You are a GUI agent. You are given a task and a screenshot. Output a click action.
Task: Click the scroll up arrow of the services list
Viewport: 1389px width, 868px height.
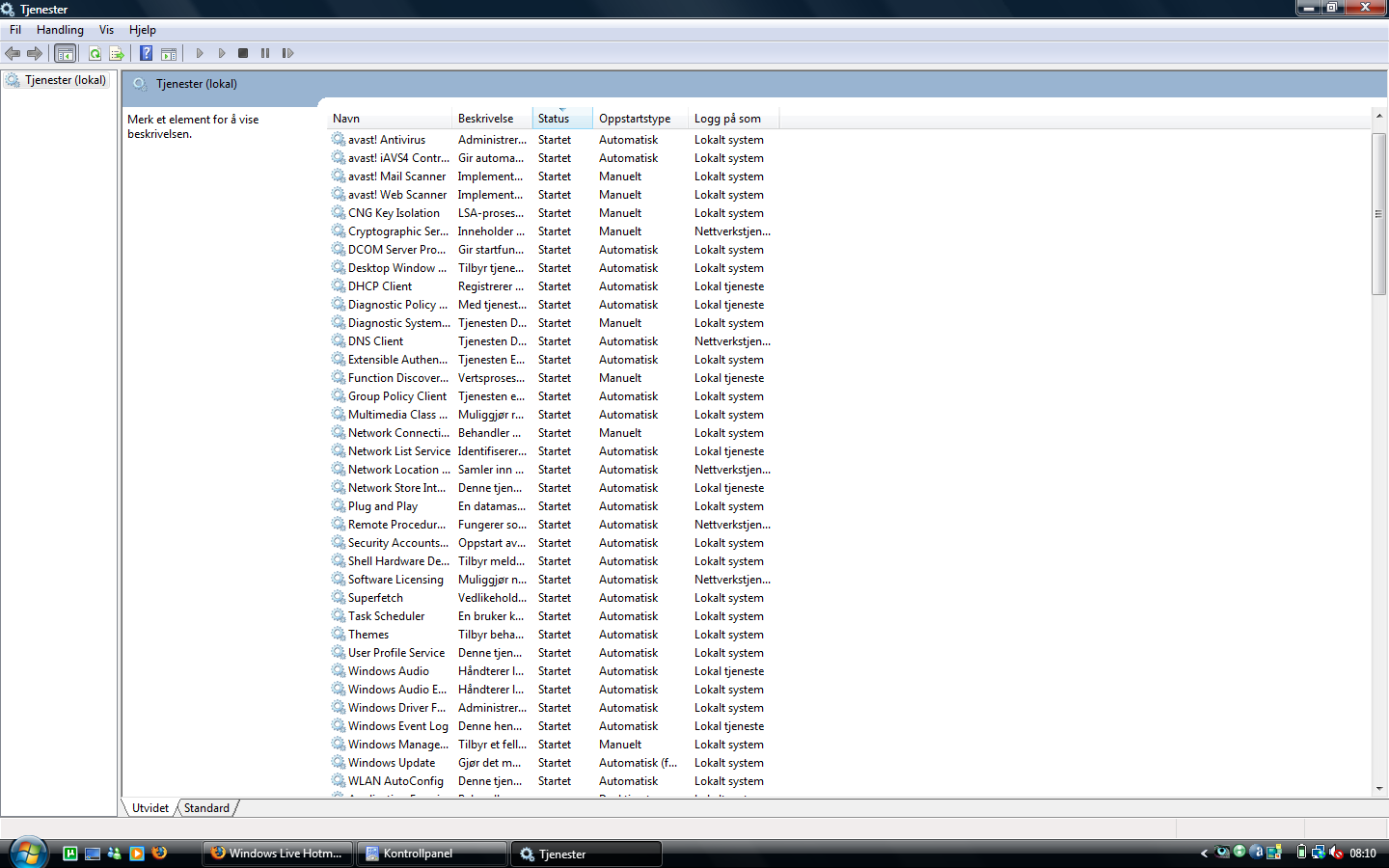pos(1378,116)
